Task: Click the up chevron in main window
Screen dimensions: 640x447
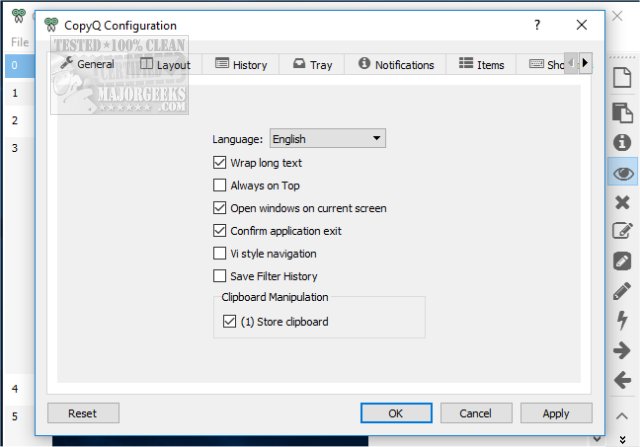Action: 622,416
